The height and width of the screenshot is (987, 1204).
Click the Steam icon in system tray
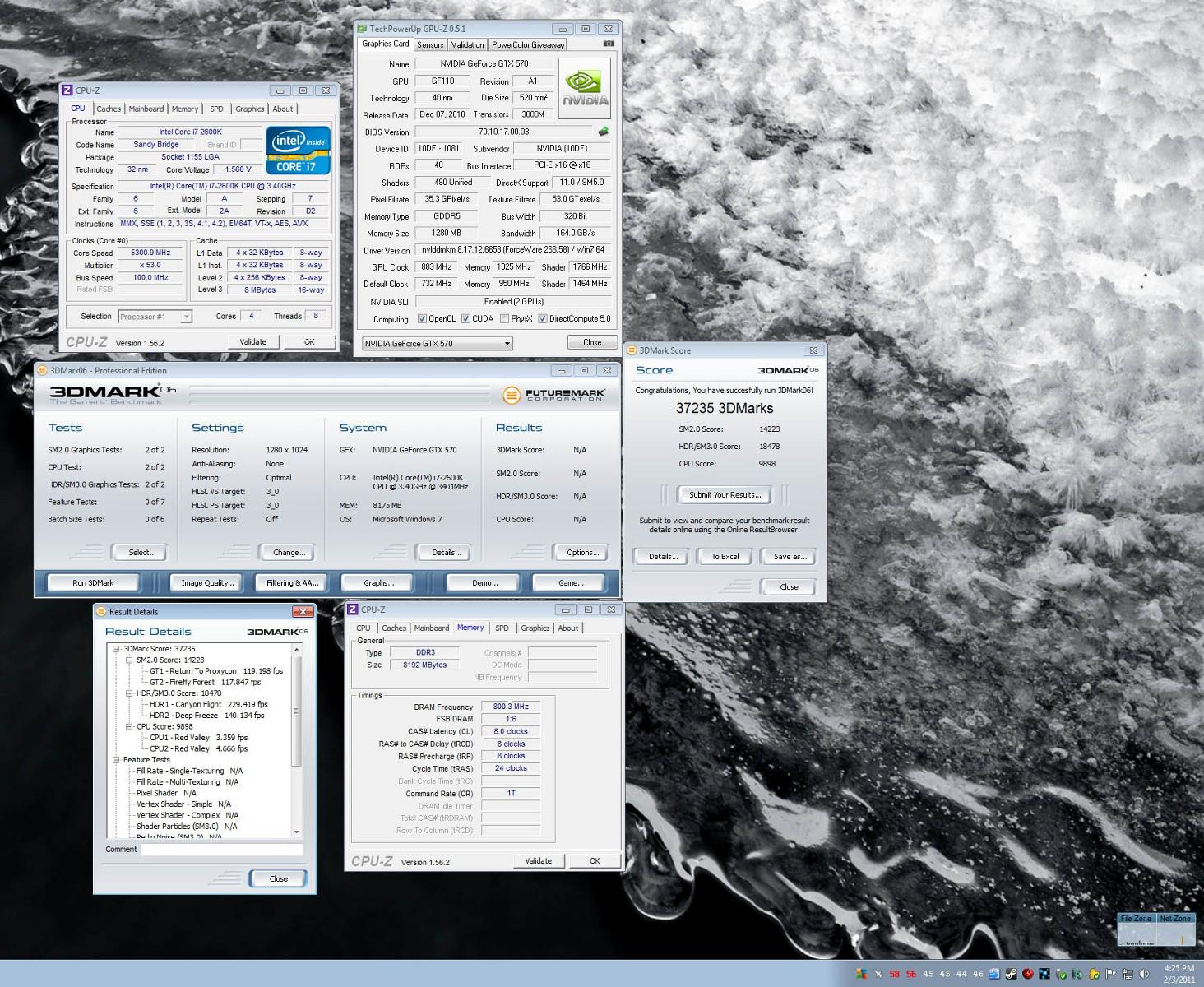click(1011, 974)
